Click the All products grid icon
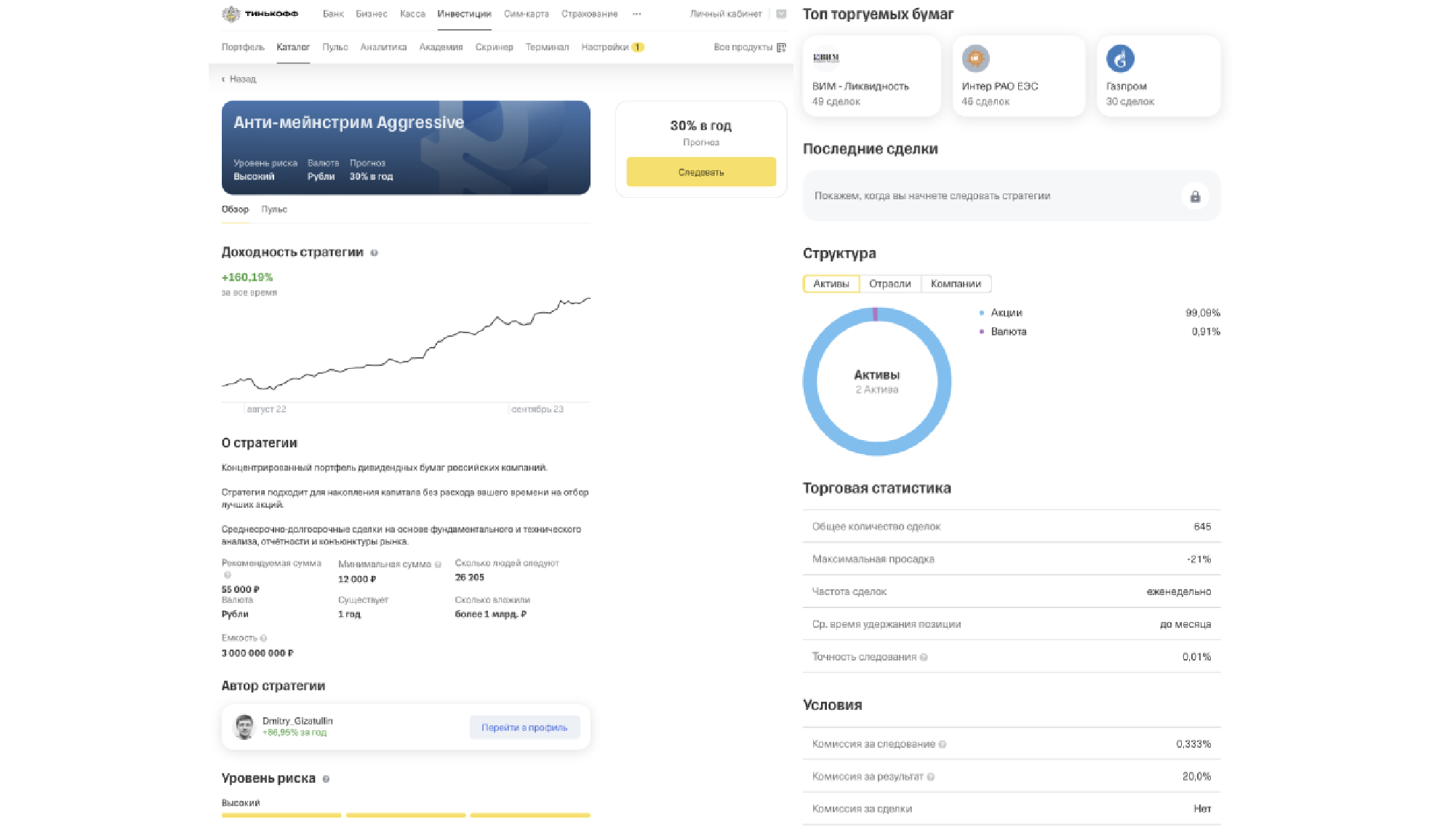The width and height of the screenshot is (1456, 838). pos(781,47)
